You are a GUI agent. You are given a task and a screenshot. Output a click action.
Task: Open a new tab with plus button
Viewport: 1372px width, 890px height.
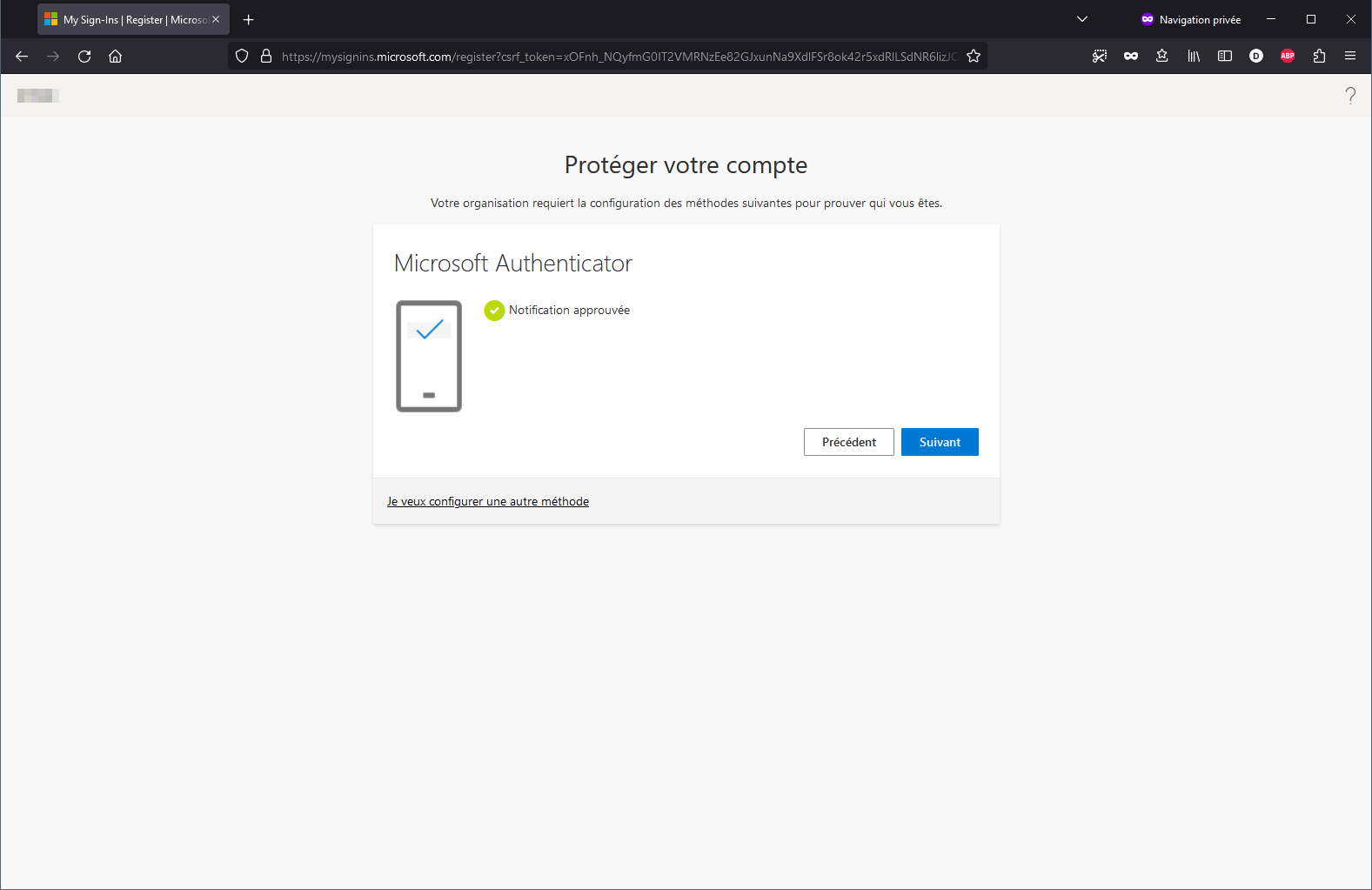249,19
